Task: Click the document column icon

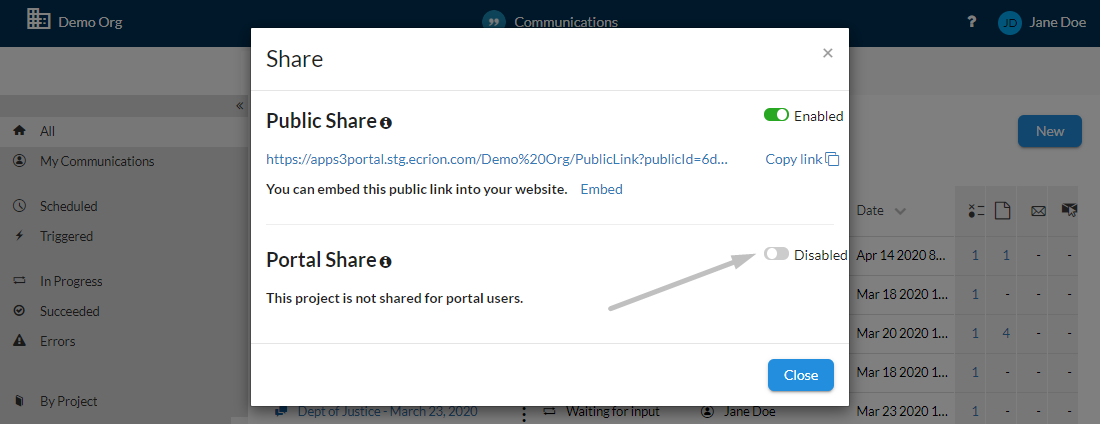Action: pos(1004,211)
